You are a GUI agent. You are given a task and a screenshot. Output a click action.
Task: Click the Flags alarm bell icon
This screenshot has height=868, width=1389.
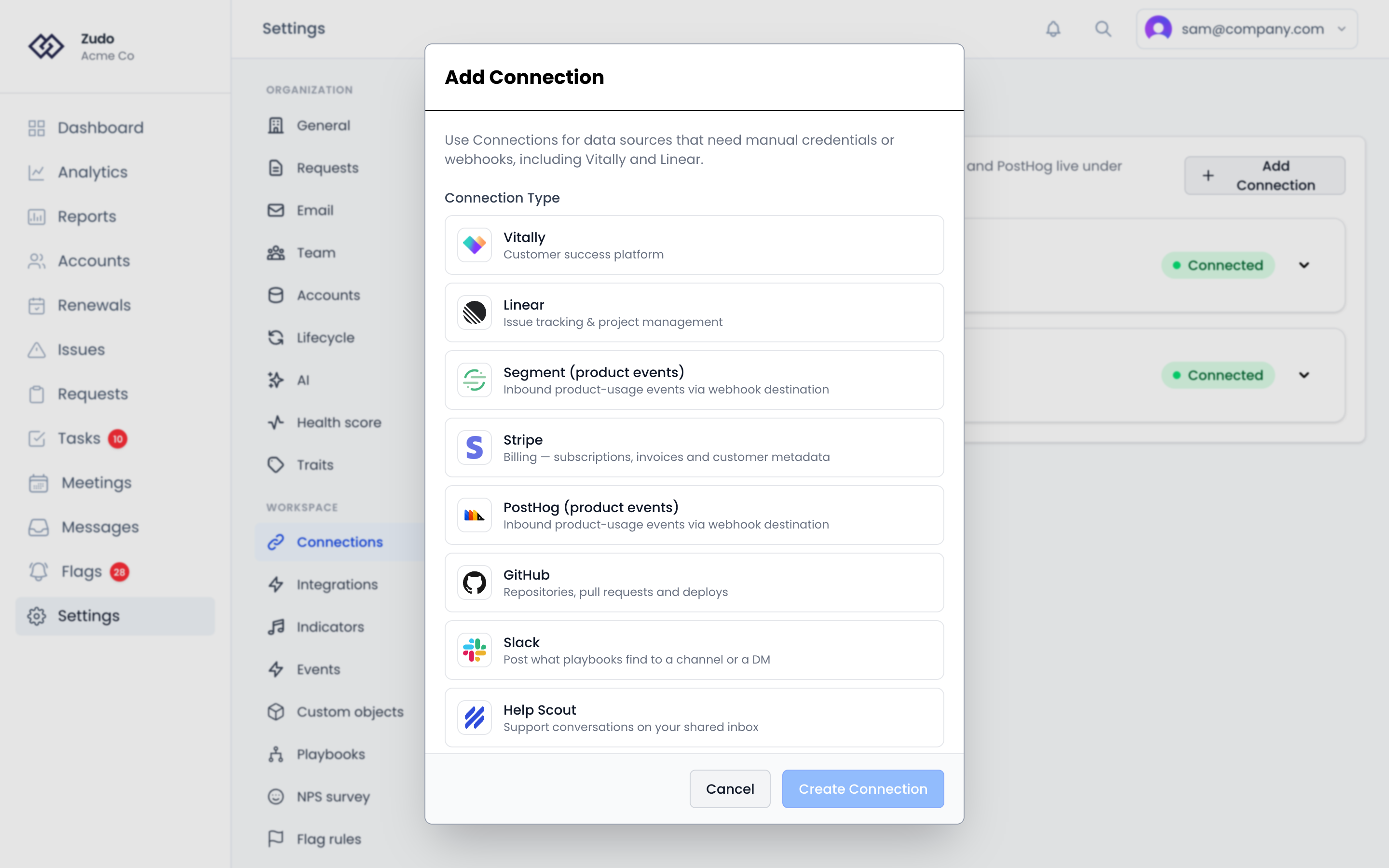click(39, 572)
